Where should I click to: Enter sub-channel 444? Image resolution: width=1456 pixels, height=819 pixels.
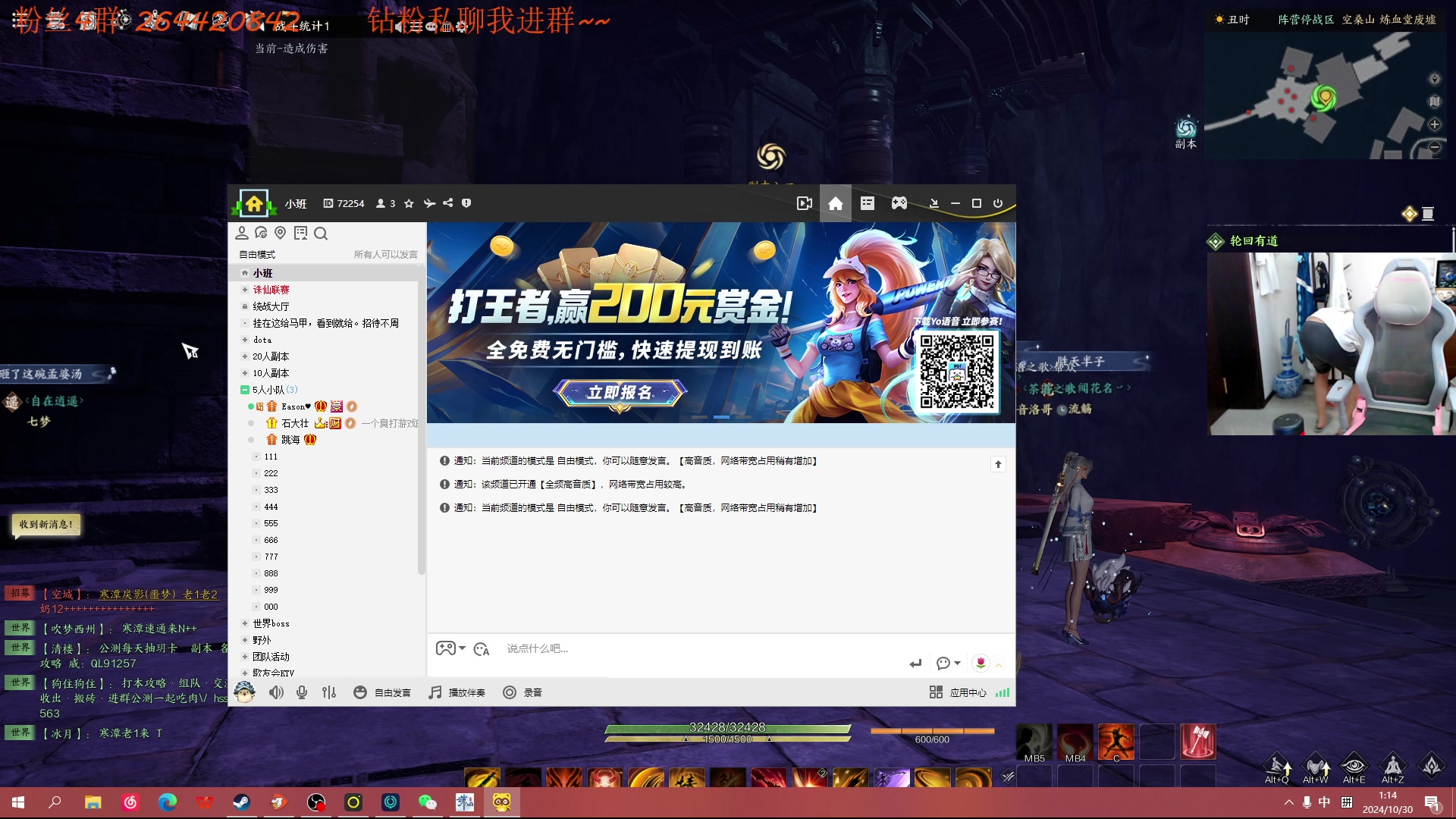click(271, 507)
